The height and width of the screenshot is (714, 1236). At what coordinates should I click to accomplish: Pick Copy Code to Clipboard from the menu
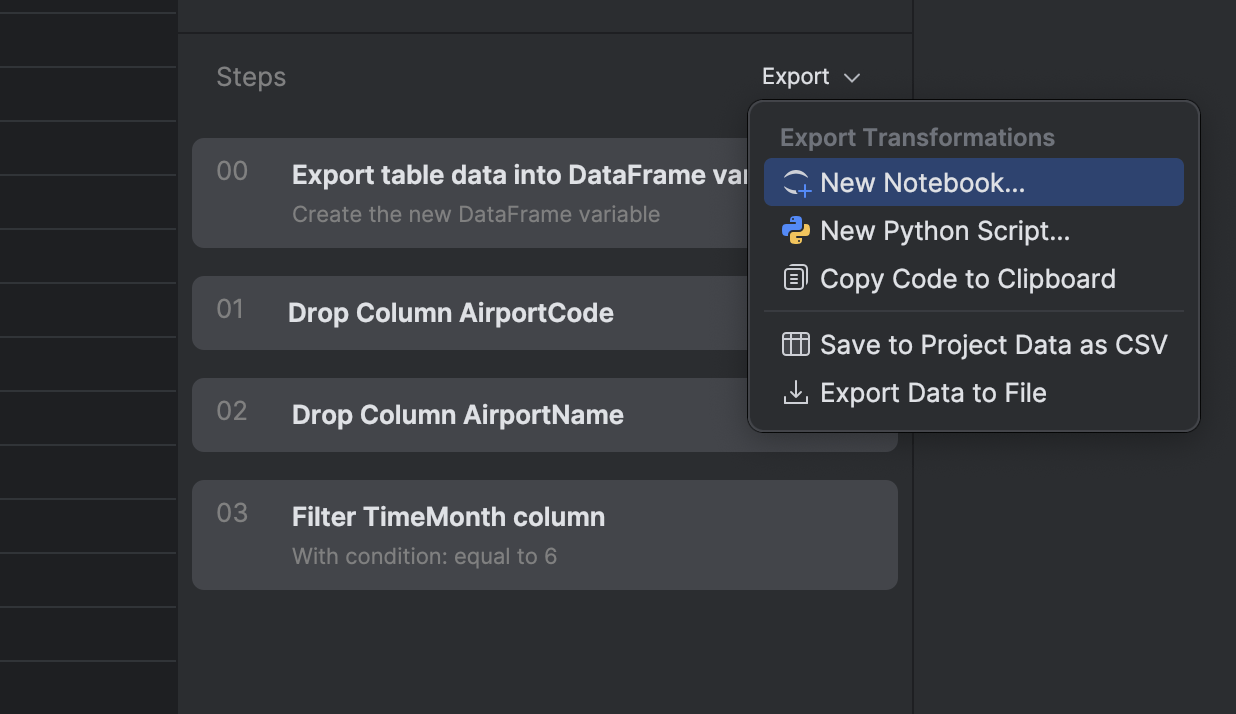click(967, 279)
